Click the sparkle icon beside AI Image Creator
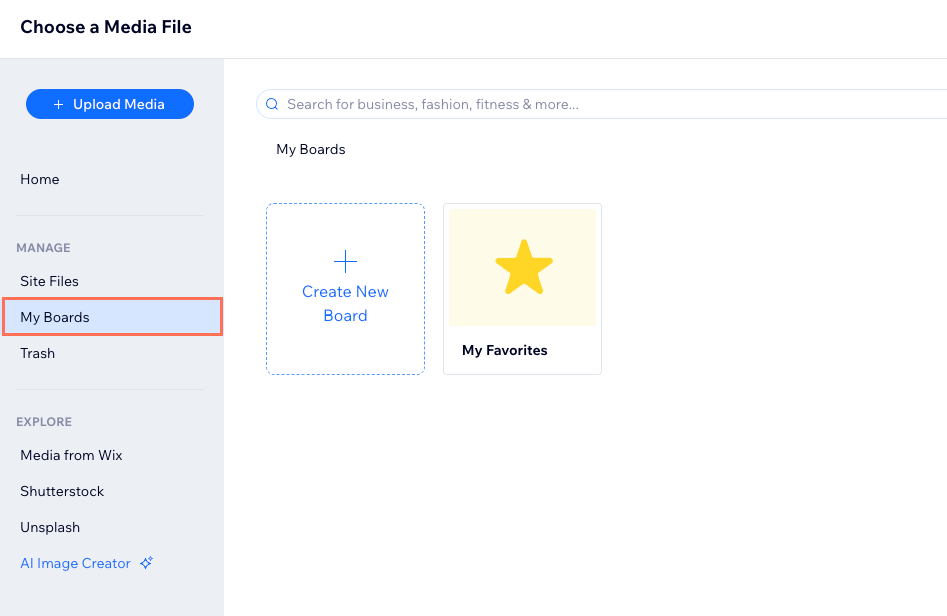 (x=147, y=563)
